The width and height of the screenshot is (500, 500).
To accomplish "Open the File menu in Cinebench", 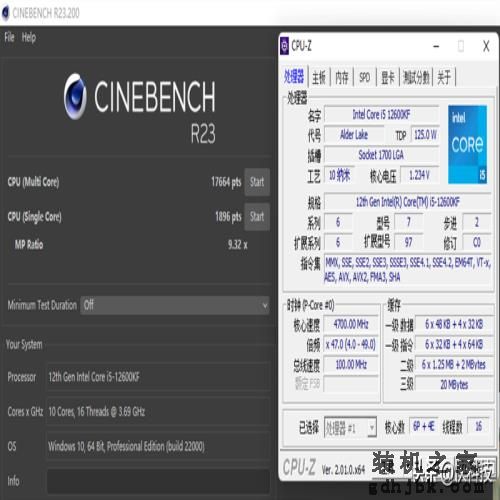I will coord(9,37).
